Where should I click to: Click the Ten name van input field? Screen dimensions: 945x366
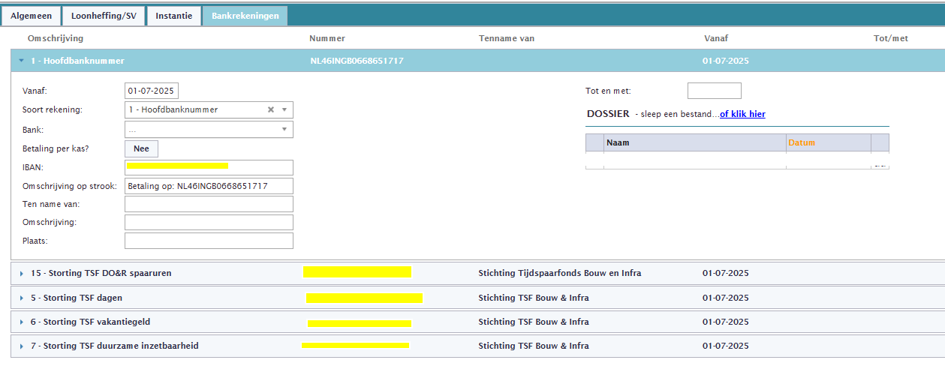[209, 204]
